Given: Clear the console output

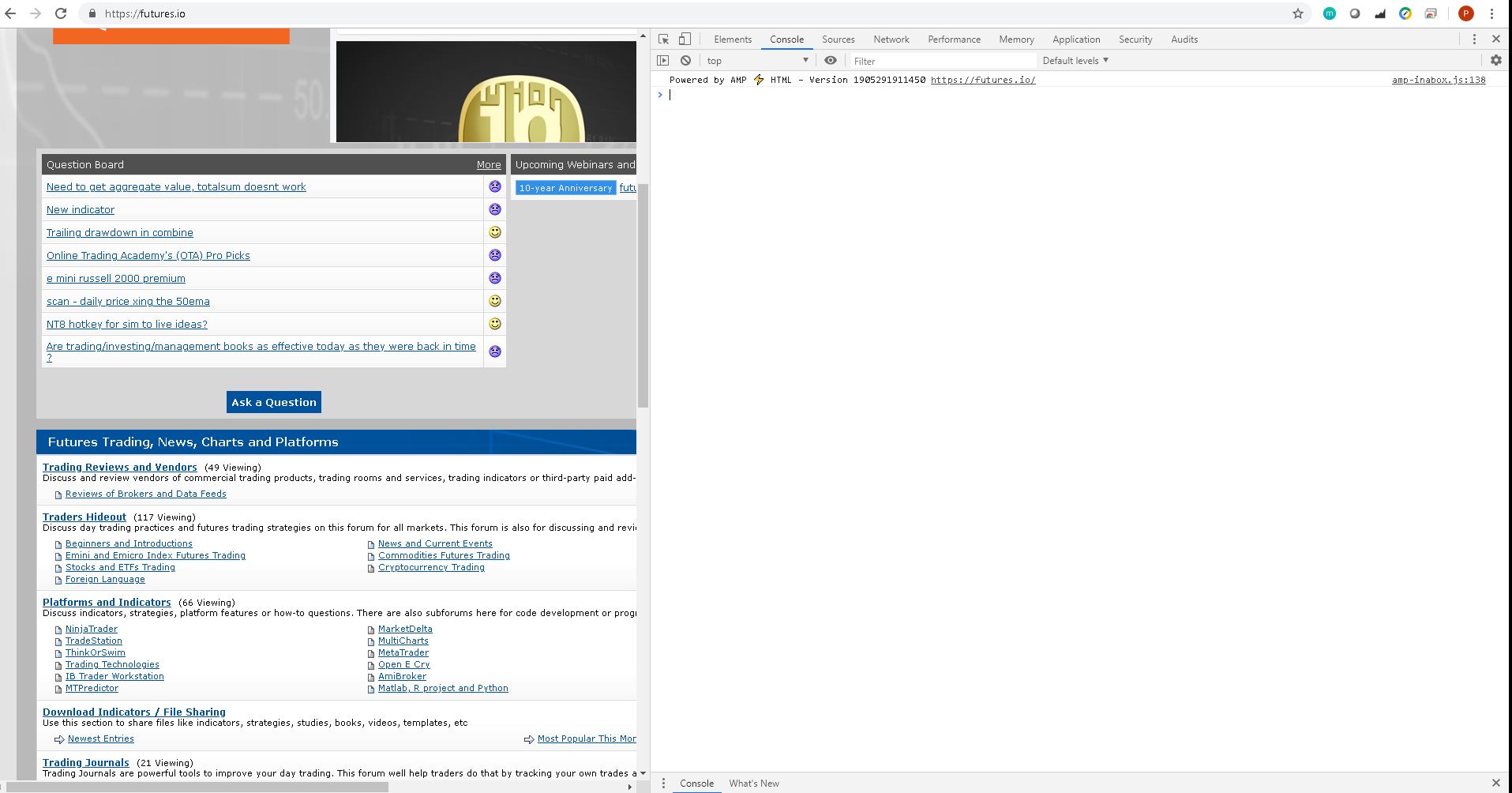Looking at the screenshot, I should coord(685,61).
